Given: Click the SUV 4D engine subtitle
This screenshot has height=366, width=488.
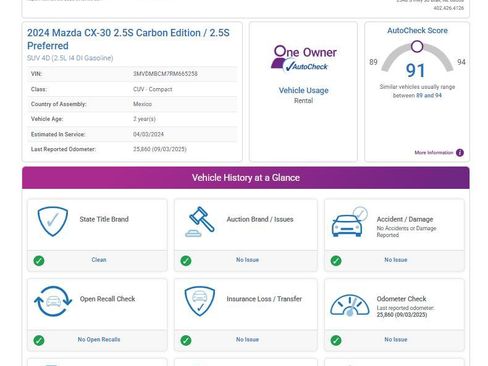Looking at the screenshot, I should (70, 58).
